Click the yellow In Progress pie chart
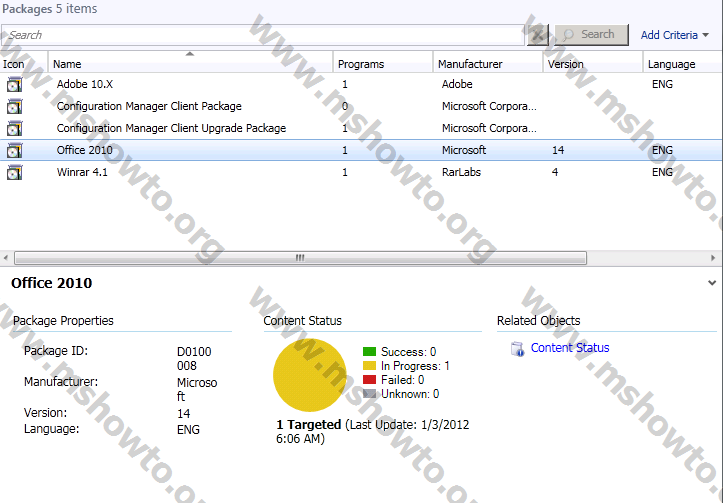 coord(310,375)
